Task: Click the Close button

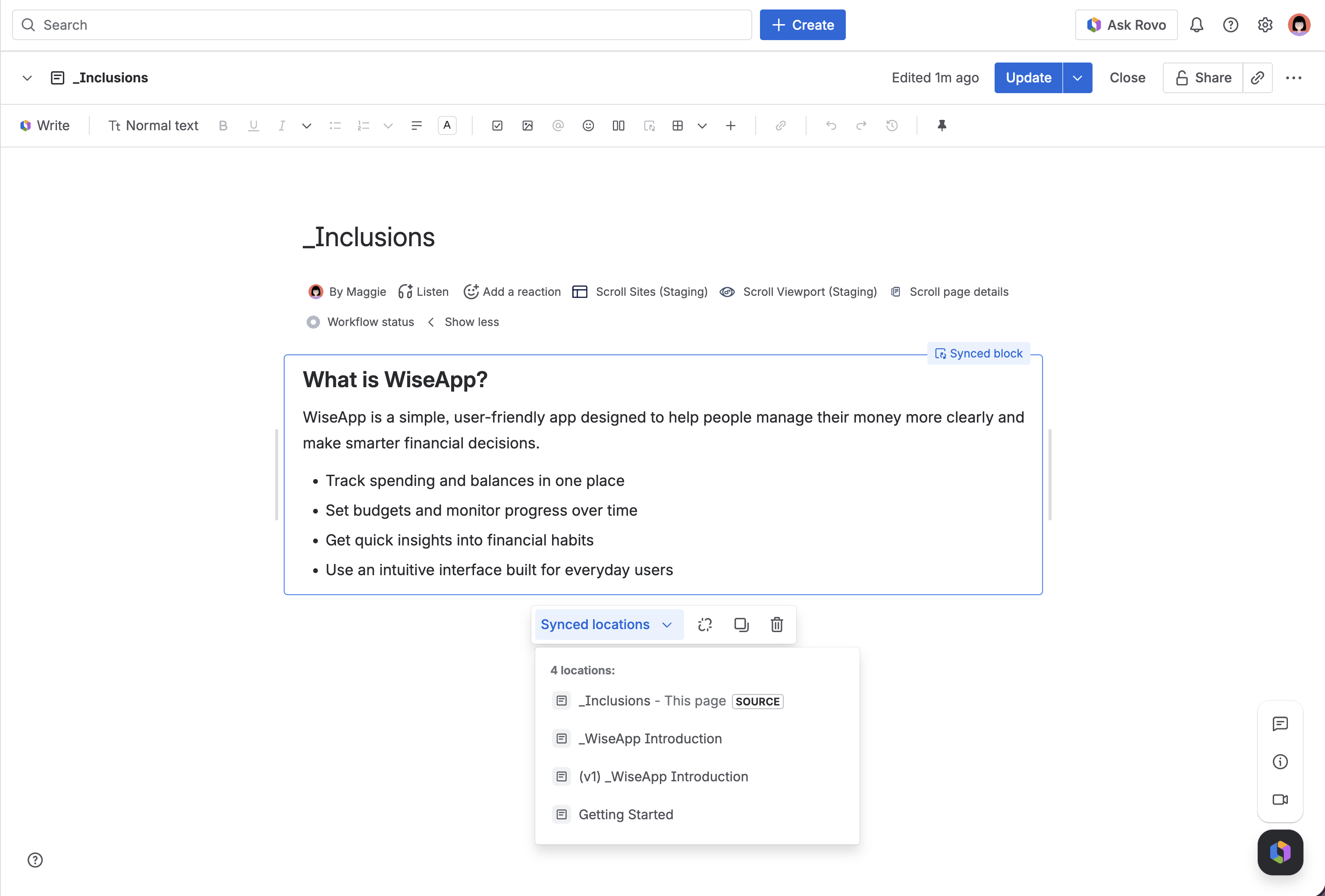Action: (1127, 78)
